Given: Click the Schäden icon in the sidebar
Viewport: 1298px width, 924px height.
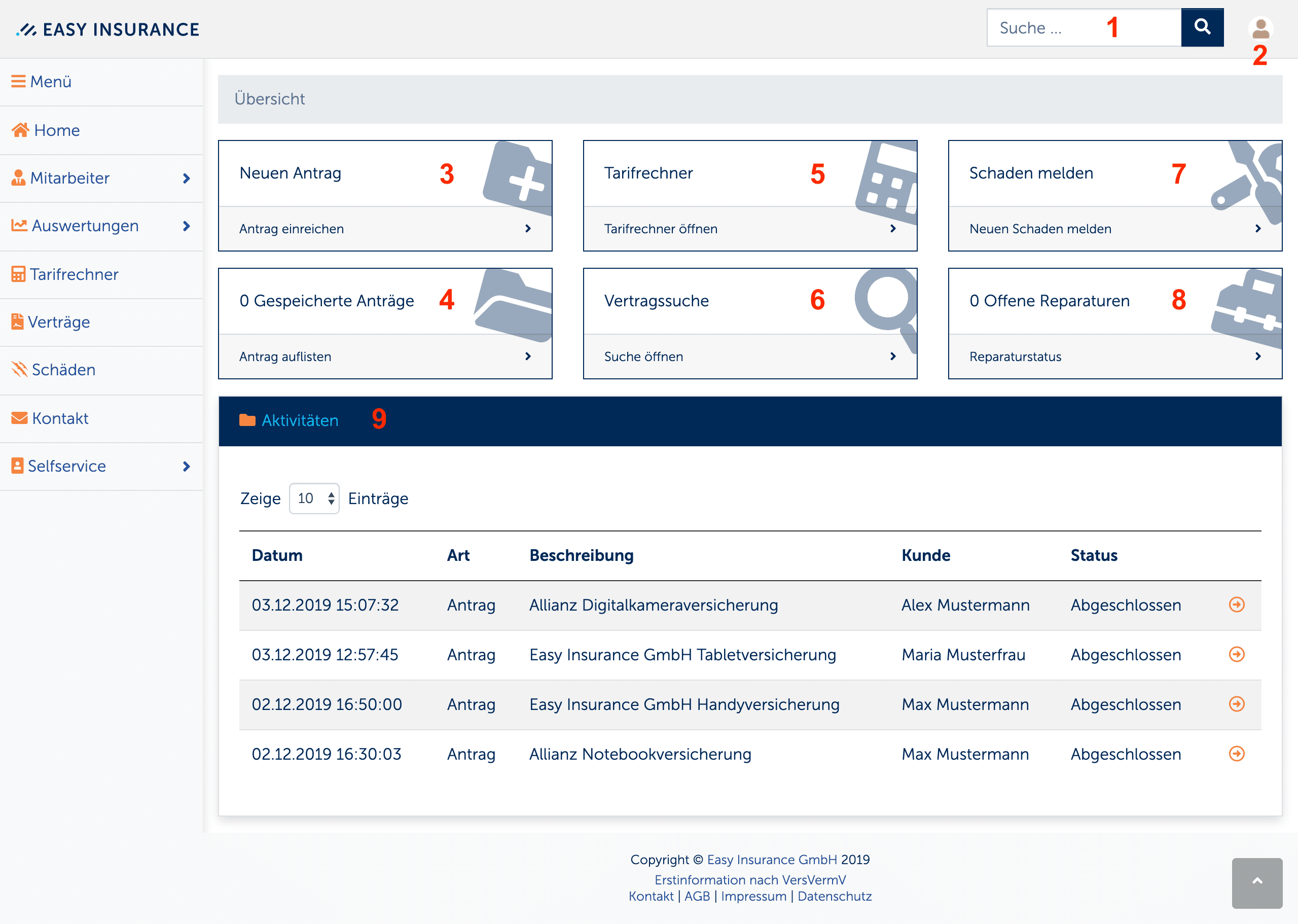Looking at the screenshot, I should coord(19,369).
